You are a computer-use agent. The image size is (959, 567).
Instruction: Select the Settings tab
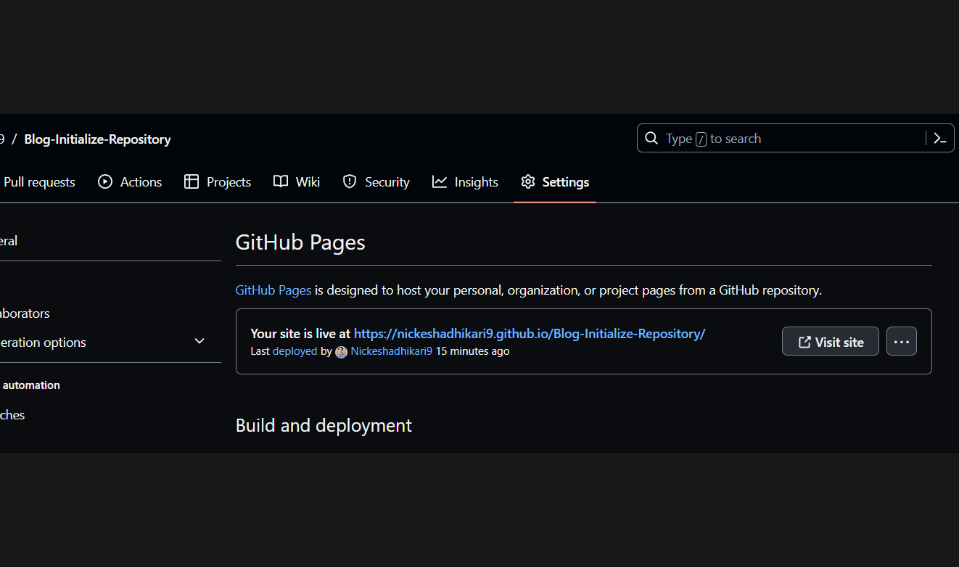coord(555,182)
